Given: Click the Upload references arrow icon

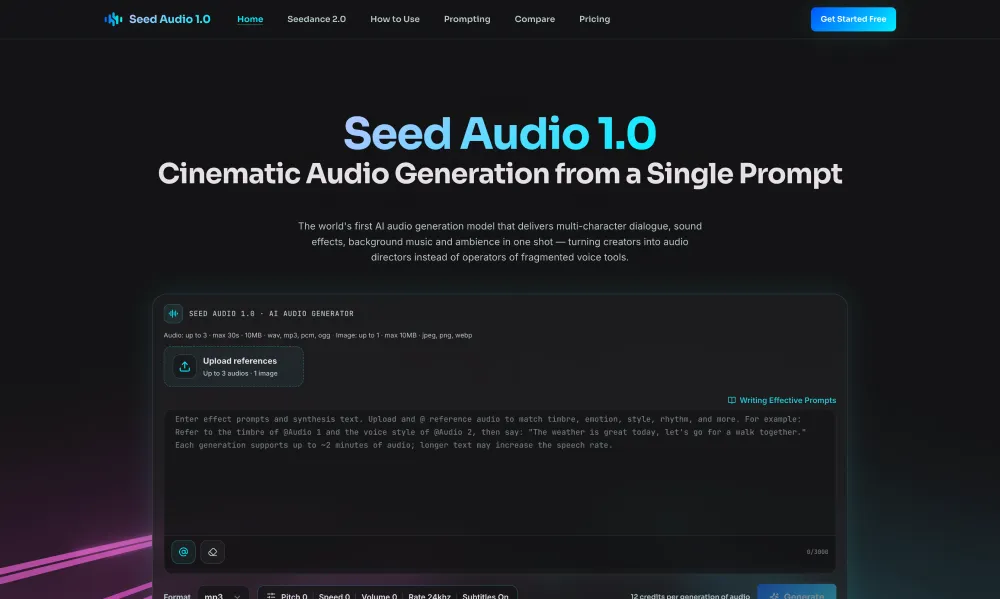Looking at the screenshot, I should pyautogui.click(x=184, y=366).
